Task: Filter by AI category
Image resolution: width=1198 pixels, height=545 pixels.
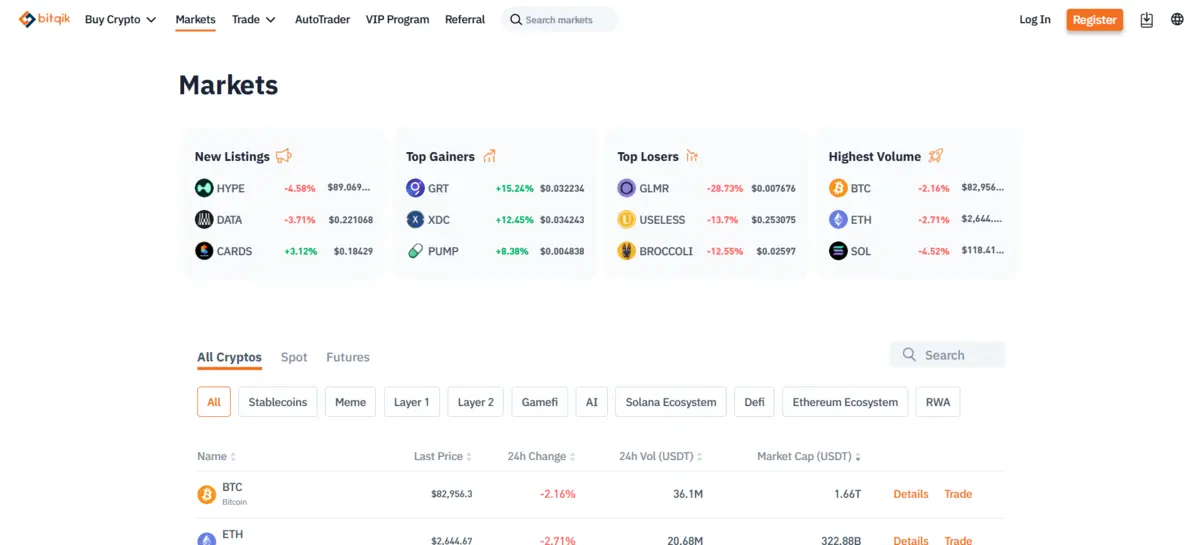Action: (x=592, y=402)
